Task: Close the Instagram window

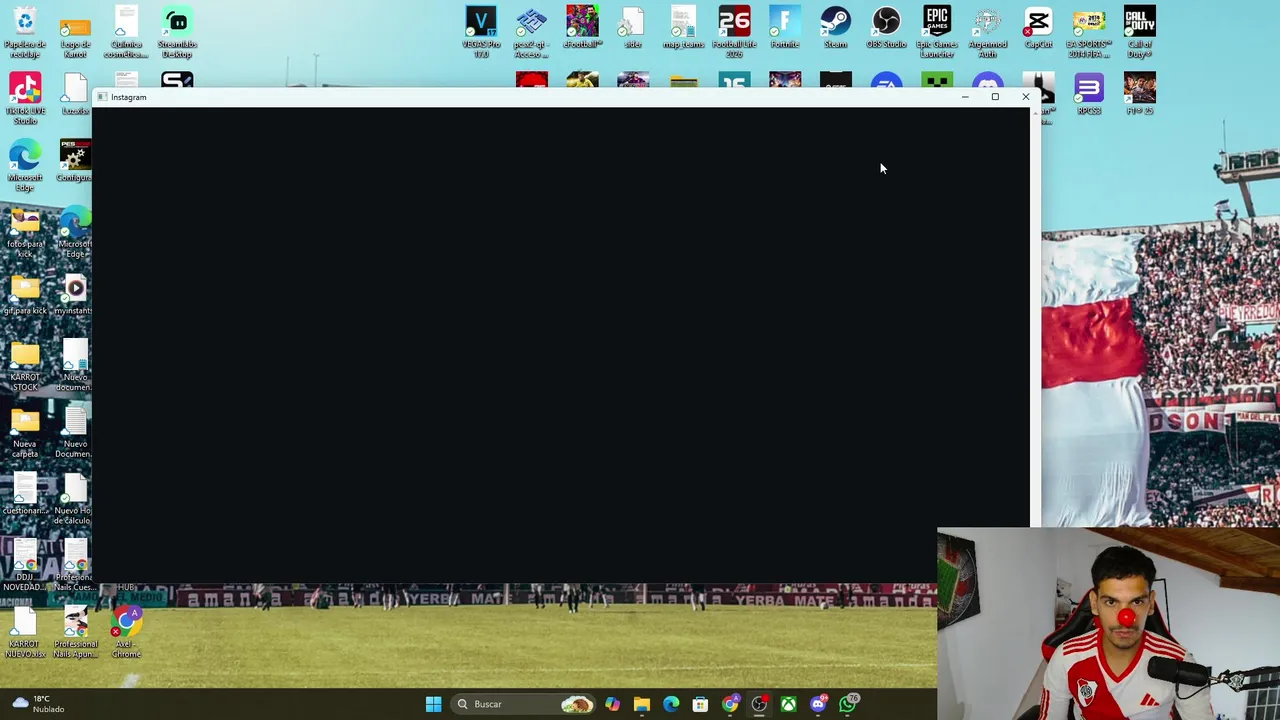Action: coord(1025,97)
